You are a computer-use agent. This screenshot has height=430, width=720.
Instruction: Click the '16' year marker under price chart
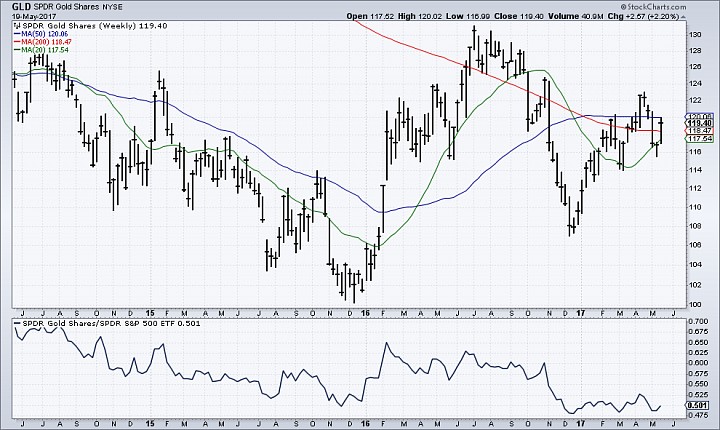pyautogui.click(x=366, y=313)
